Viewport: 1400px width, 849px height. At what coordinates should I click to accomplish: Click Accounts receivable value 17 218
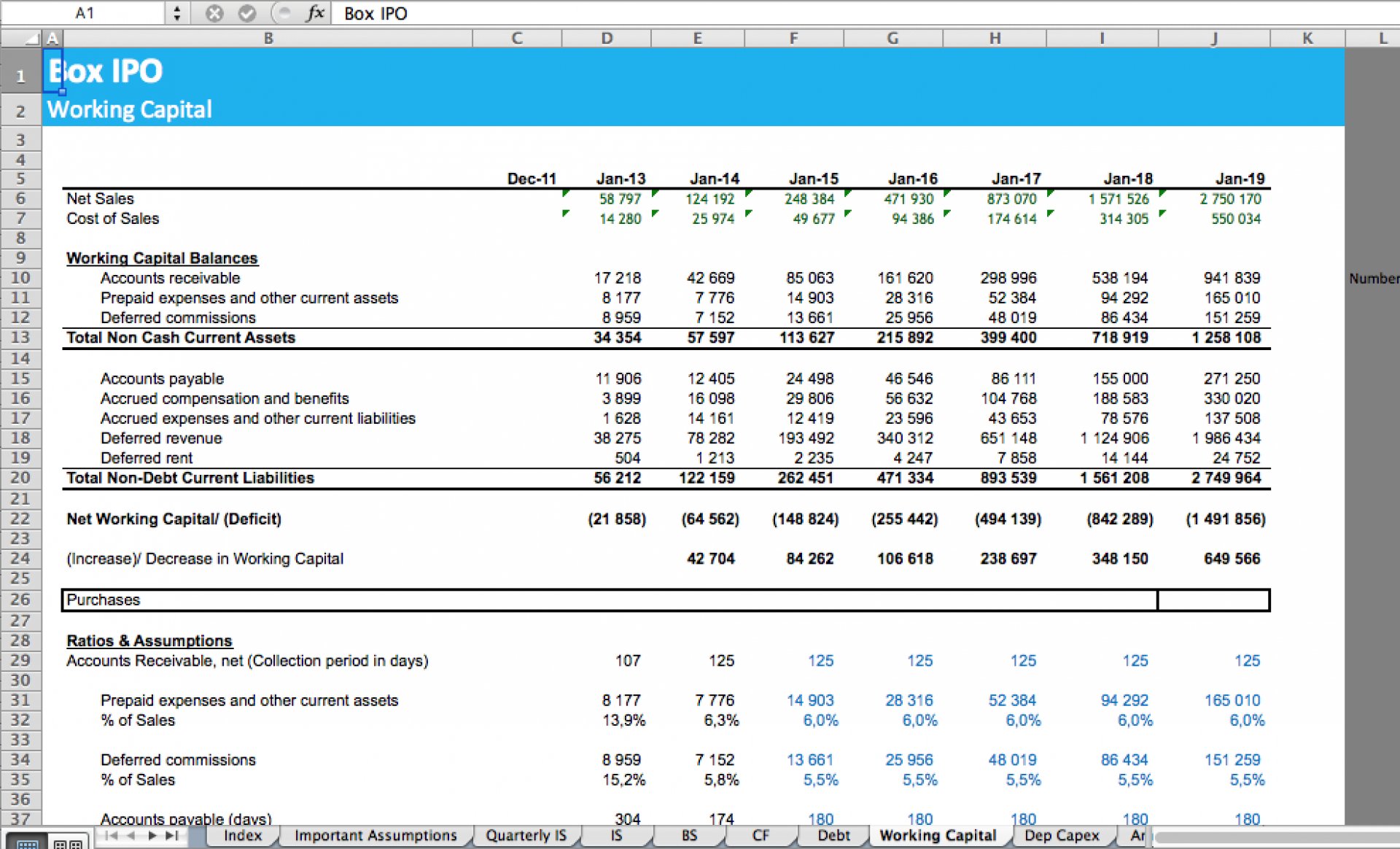click(x=618, y=278)
